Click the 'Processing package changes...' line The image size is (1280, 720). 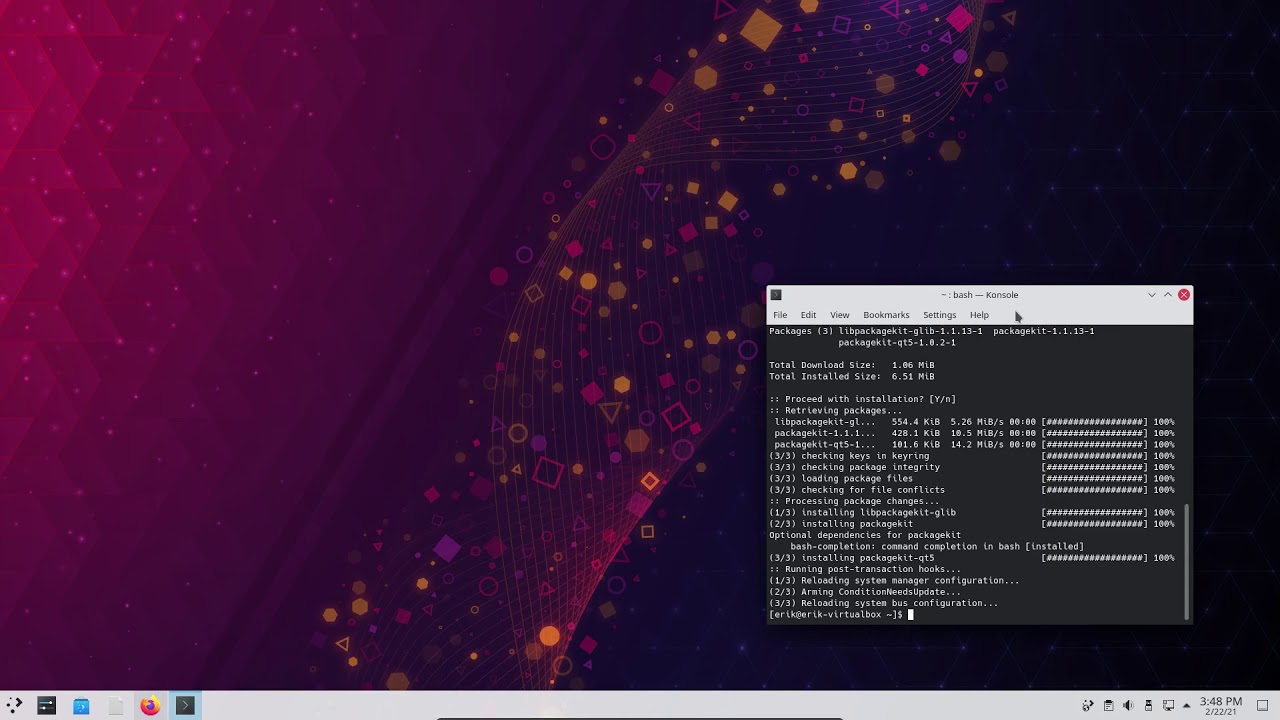pyautogui.click(x=855, y=501)
